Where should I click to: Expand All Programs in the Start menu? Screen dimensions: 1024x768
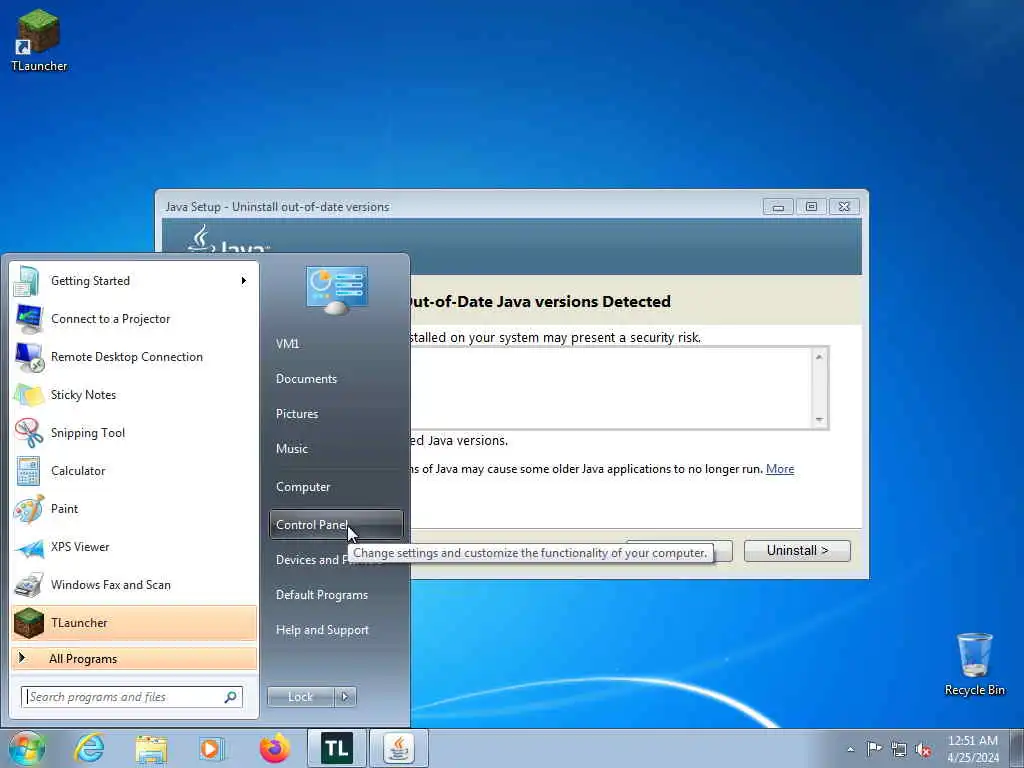[x=134, y=659]
